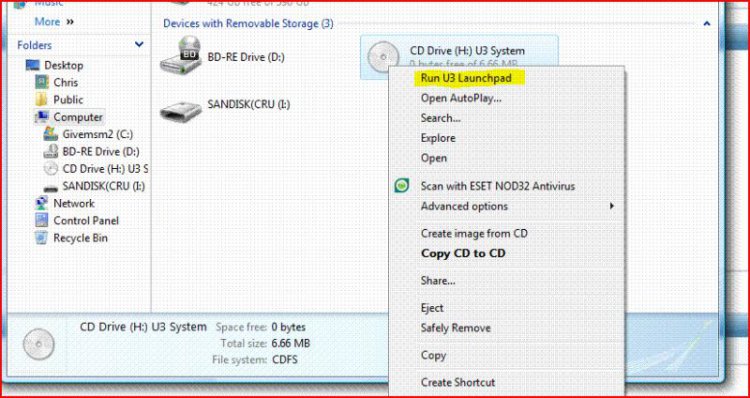Choose Create image from CD

474,233
